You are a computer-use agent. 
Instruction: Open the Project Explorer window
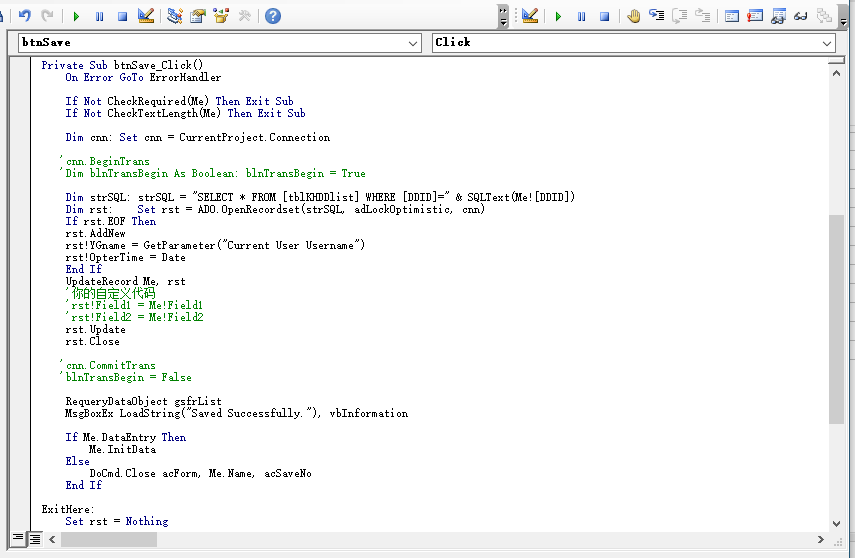coord(174,16)
